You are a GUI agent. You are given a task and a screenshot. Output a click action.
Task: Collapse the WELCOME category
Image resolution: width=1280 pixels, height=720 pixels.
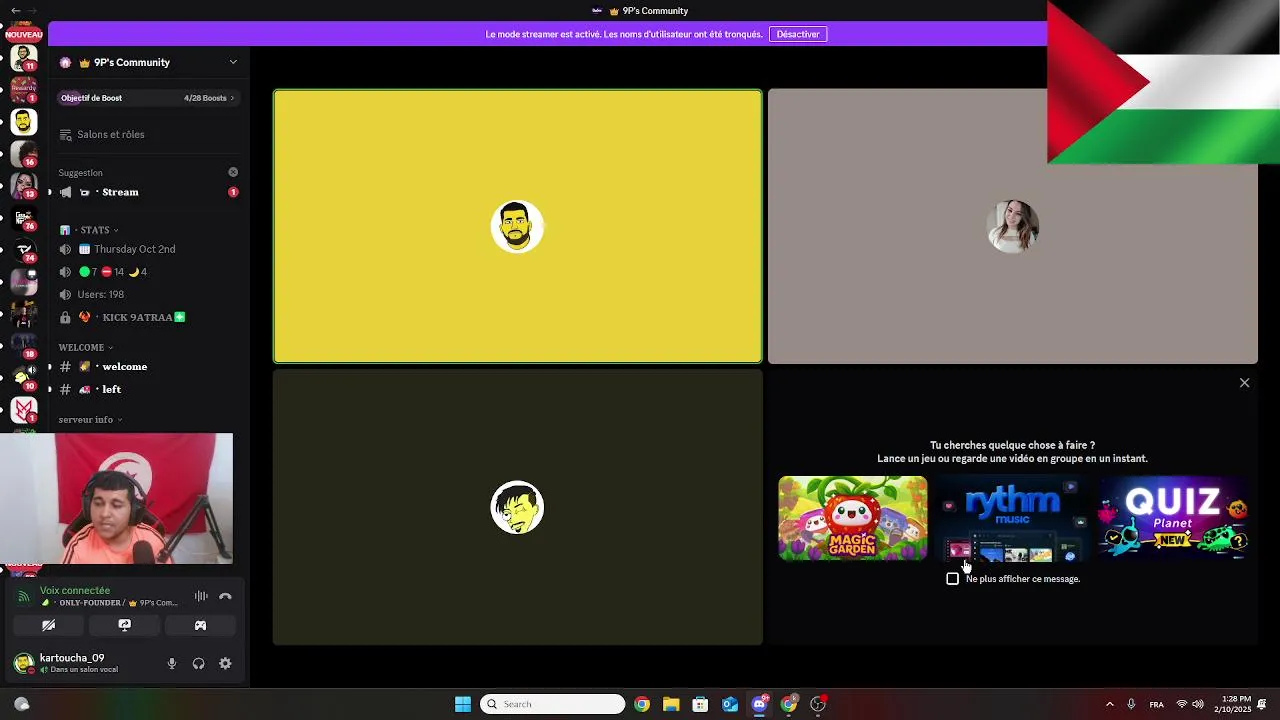86,347
